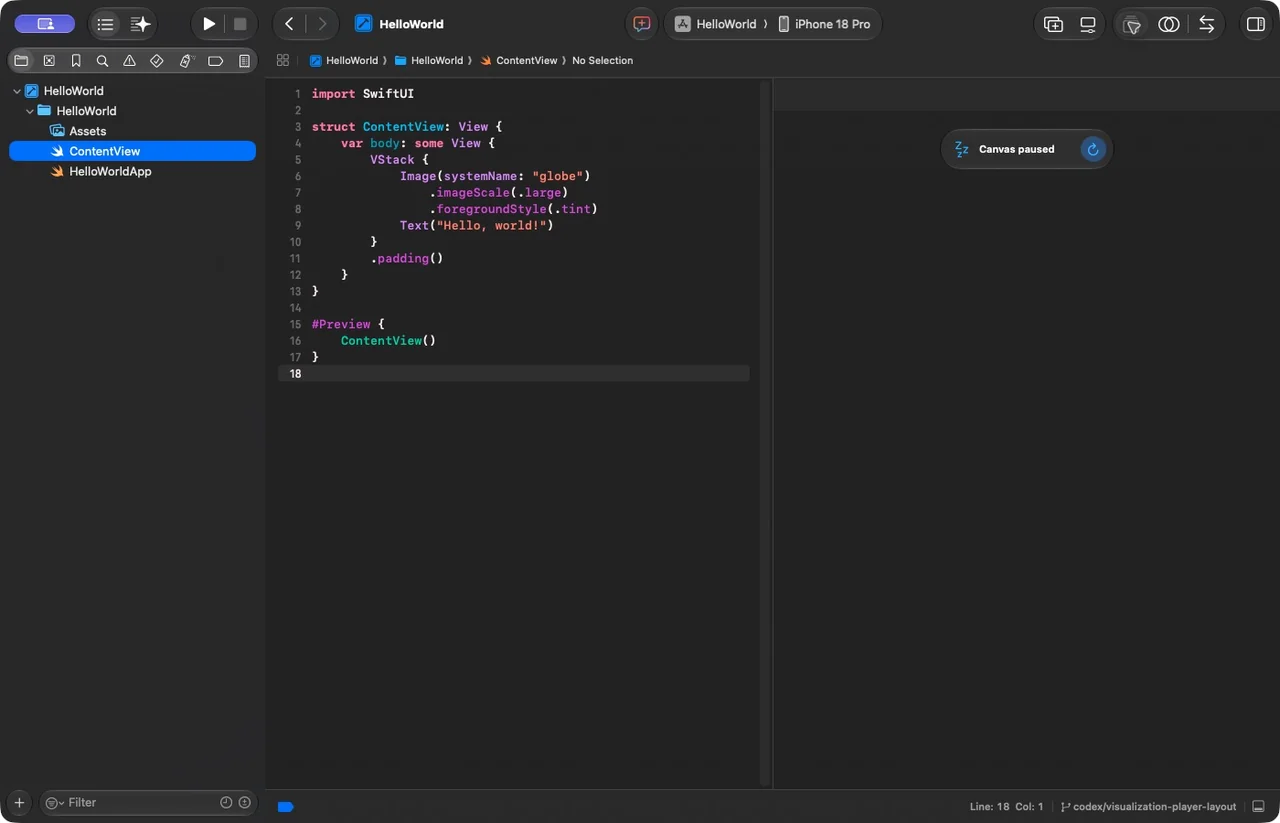
Task: Click the swap arrows editor icon
Action: [x=1207, y=24]
